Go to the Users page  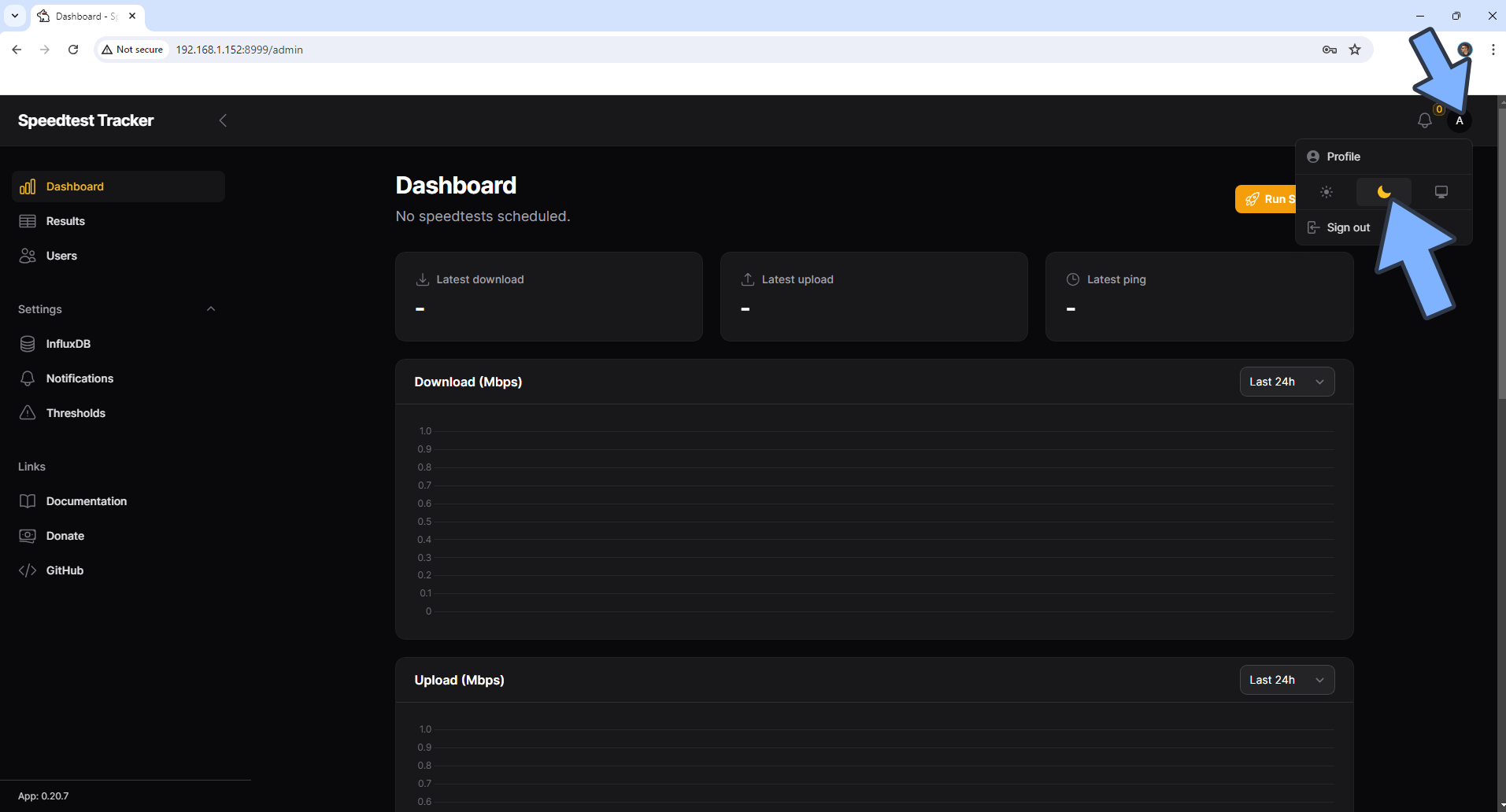[119, 256]
